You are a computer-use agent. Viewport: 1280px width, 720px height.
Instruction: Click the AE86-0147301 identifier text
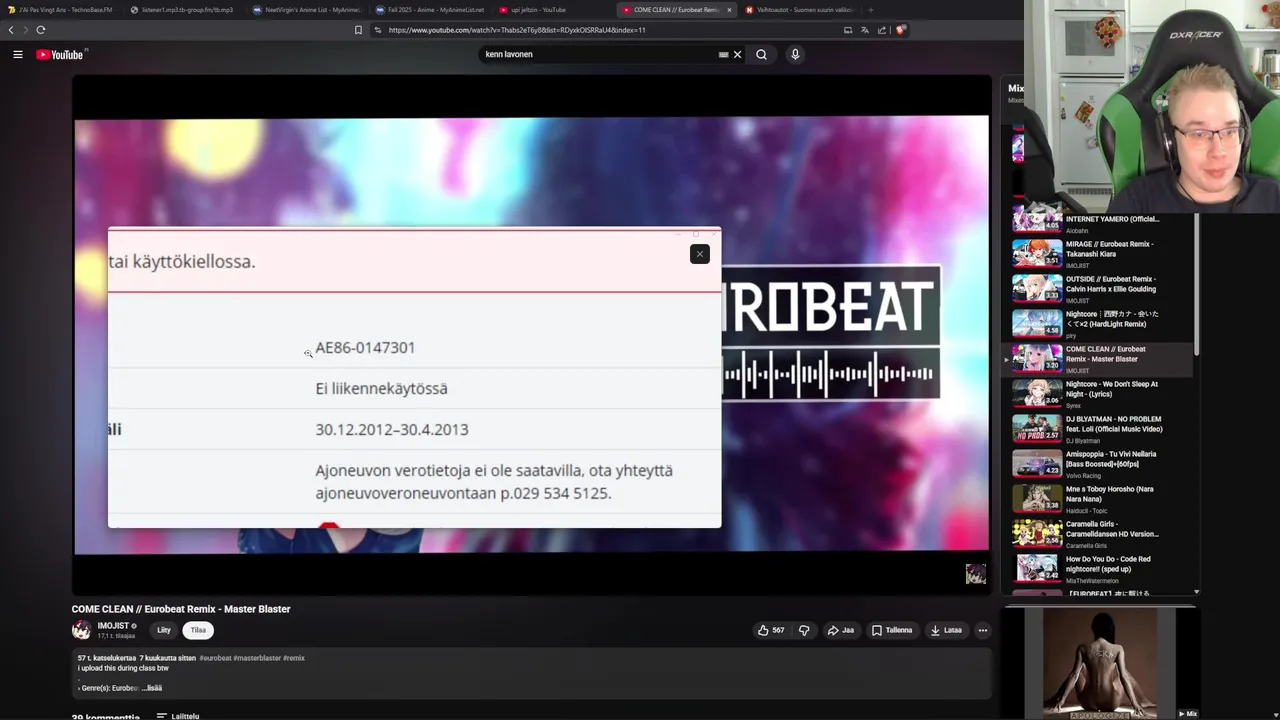(x=365, y=348)
